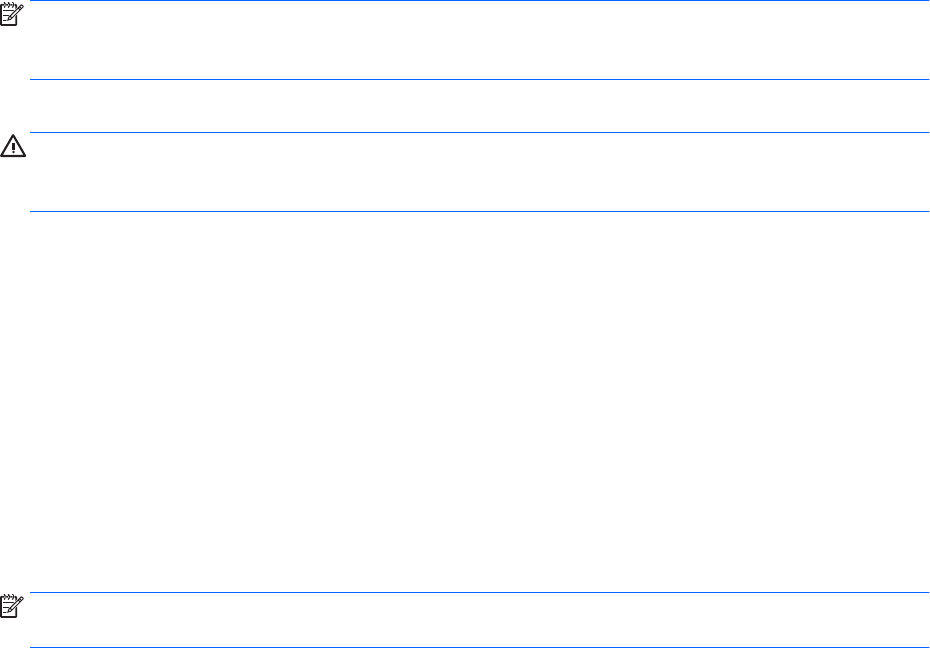Click the note icon above the caution icon

point(14,12)
